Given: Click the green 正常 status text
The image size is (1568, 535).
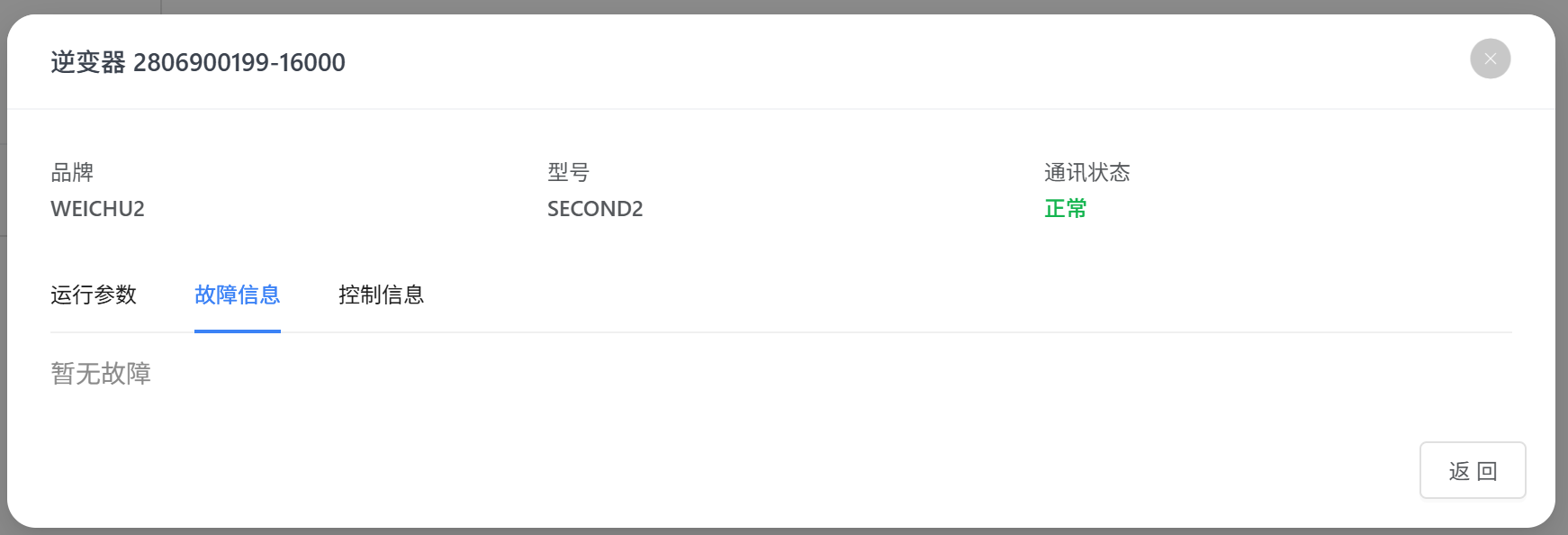Looking at the screenshot, I should [x=1066, y=209].
